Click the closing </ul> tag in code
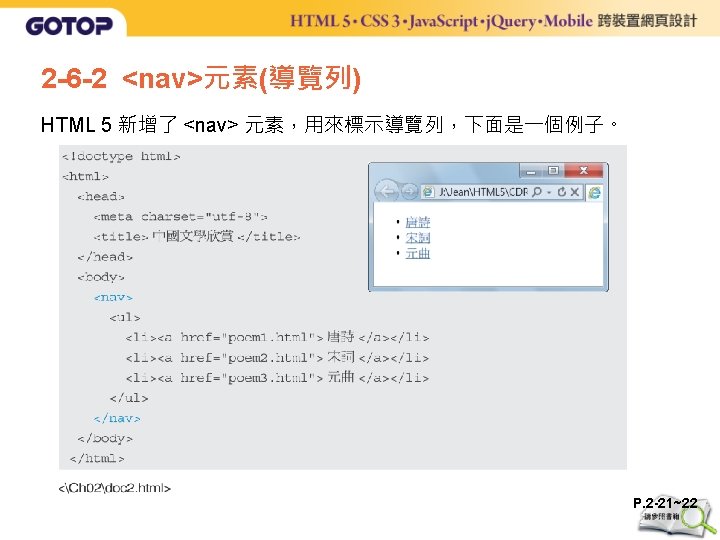The height and width of the screenshot is (540, 720). click(x=129, y=398)
